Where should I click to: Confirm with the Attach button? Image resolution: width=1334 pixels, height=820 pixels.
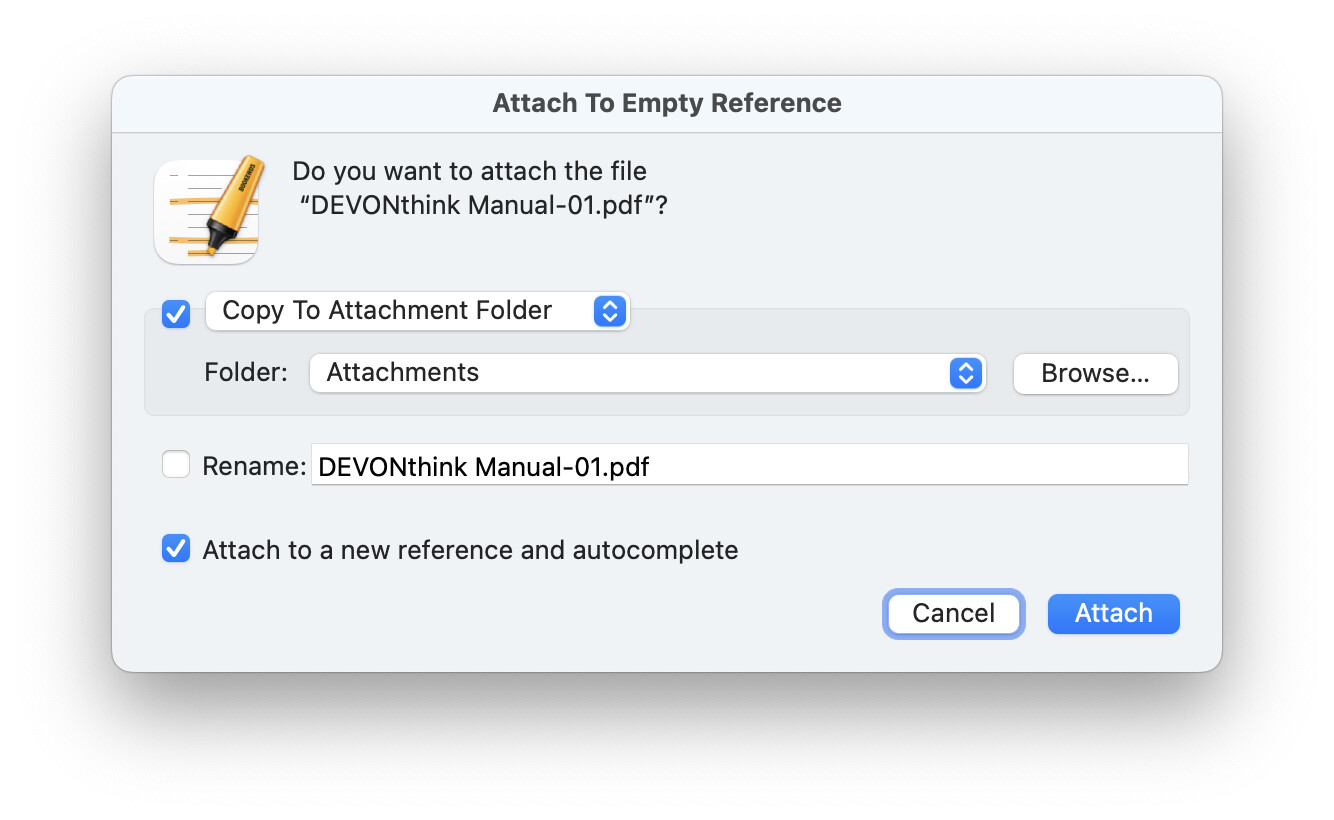point(1114,613)
